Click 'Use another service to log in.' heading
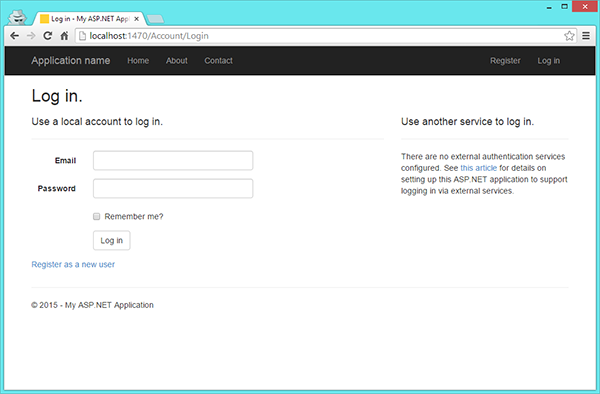The image size is (600, 394). coord(467,122)
